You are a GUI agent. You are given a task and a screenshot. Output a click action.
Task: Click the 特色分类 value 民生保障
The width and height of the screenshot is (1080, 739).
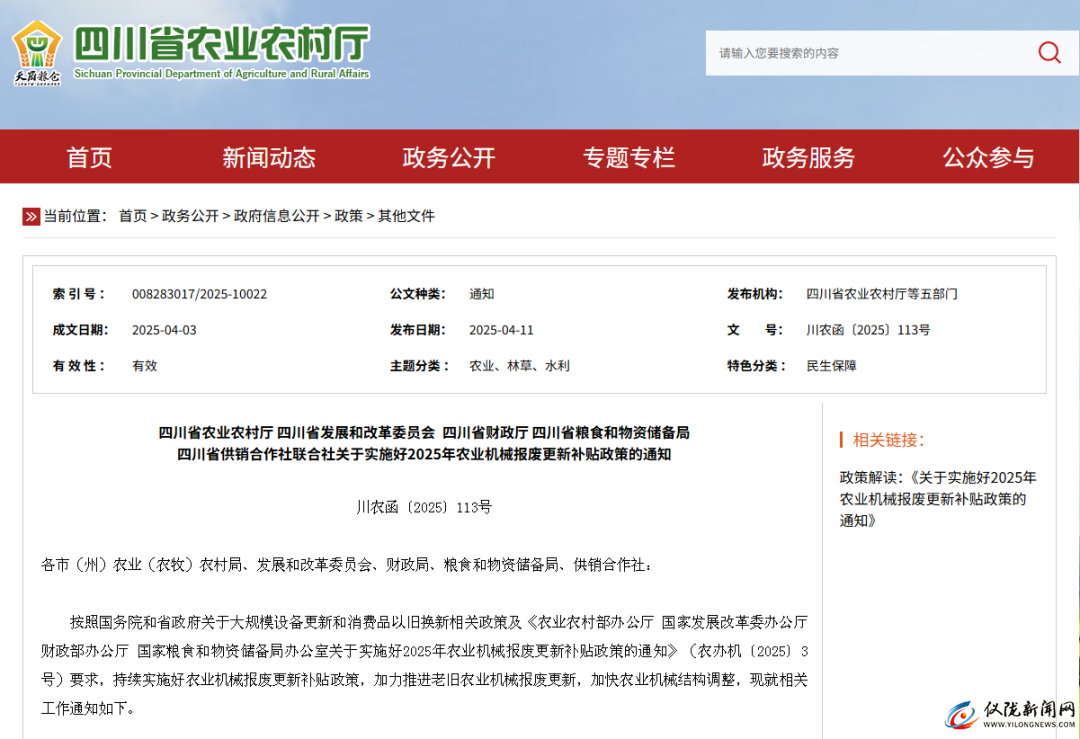(x=831, y=366)
